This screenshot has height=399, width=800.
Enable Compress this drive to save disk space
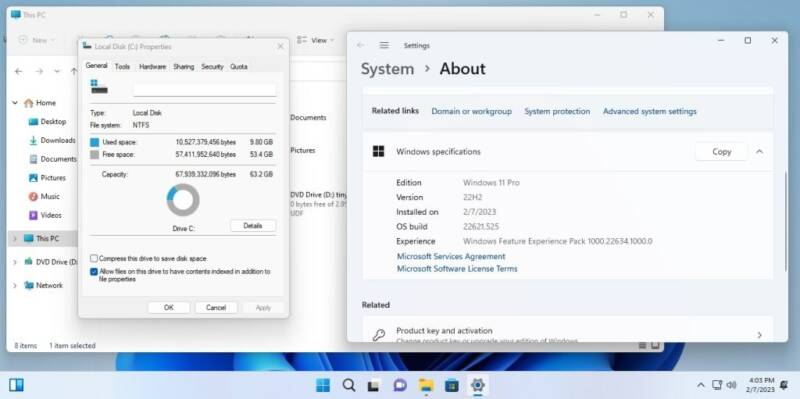coord(94,259)
